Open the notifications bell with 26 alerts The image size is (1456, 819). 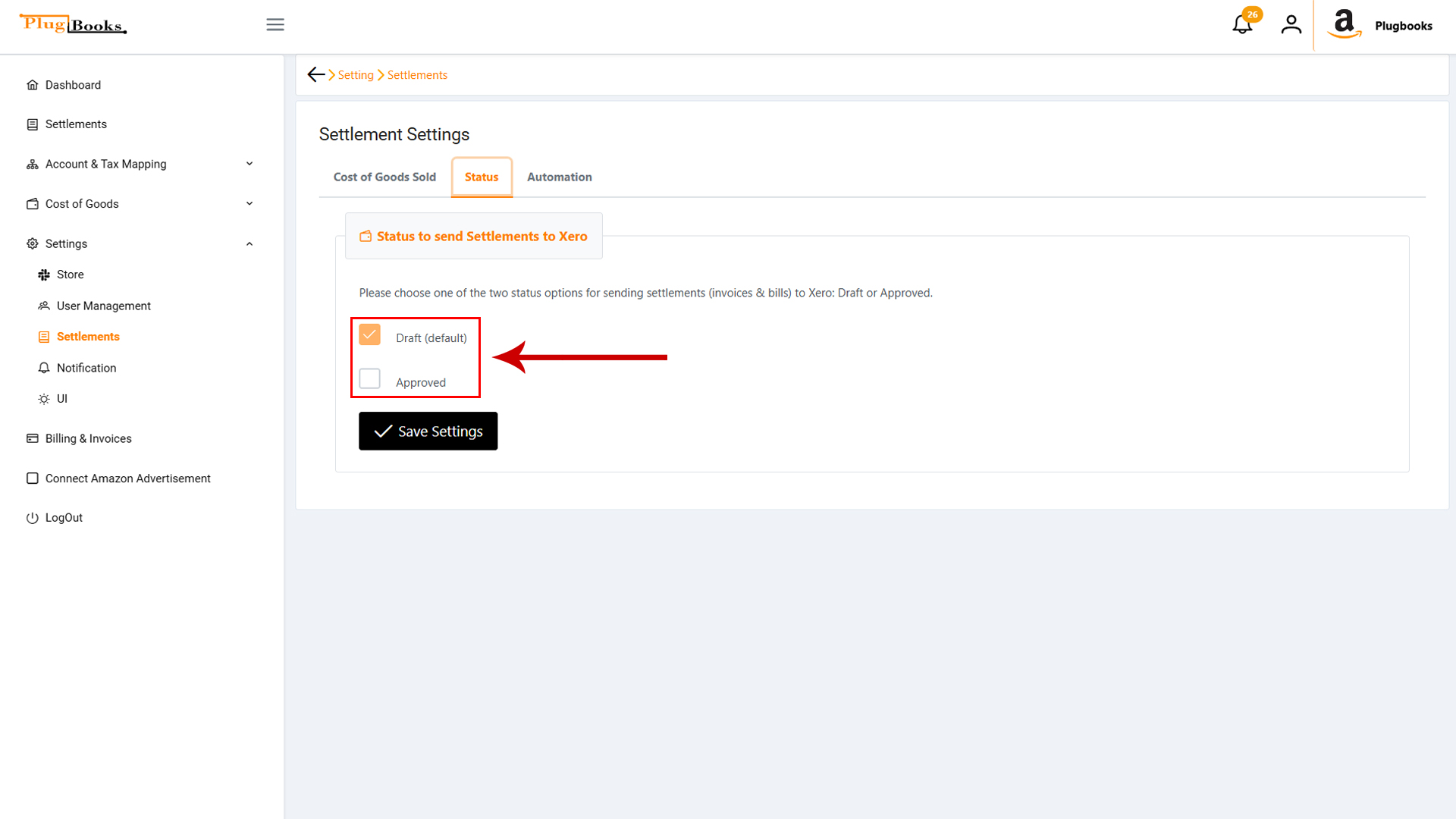pyautogui.click(x=1241, y=24)
